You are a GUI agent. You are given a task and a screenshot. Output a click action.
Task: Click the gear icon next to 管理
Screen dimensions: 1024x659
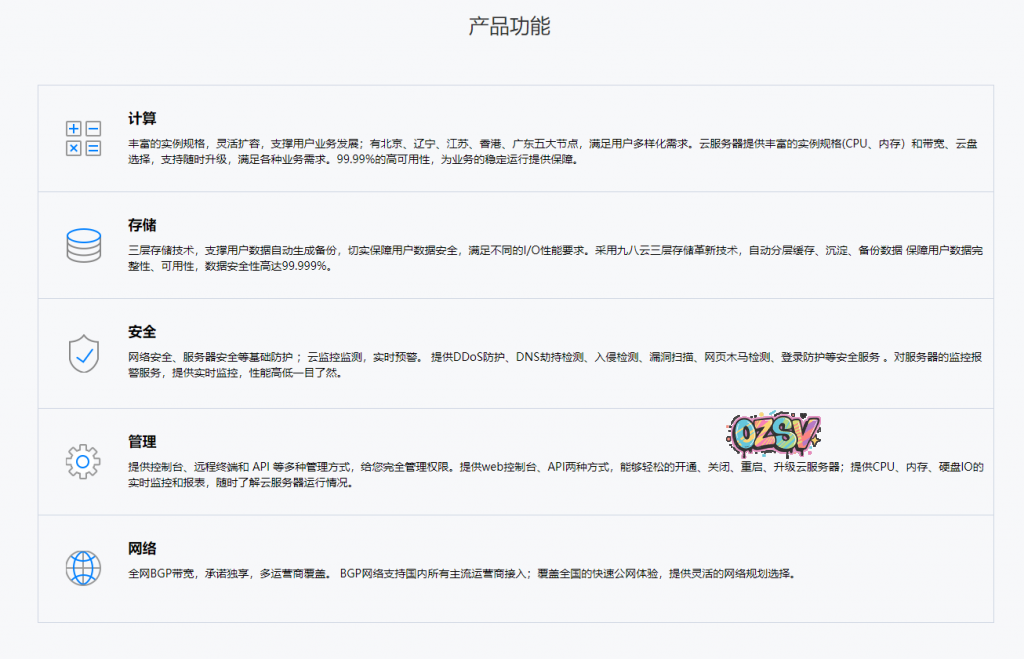tap(83, 460)
